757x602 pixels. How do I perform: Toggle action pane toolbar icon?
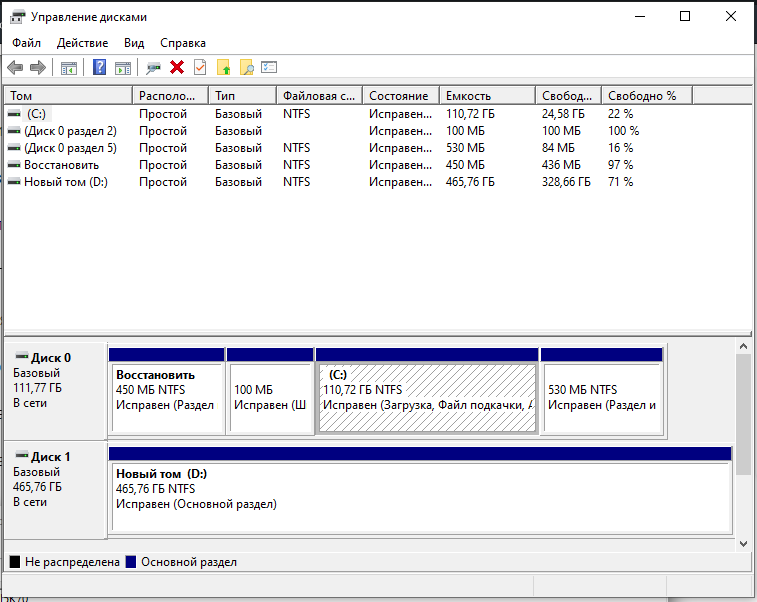point(123,68)
